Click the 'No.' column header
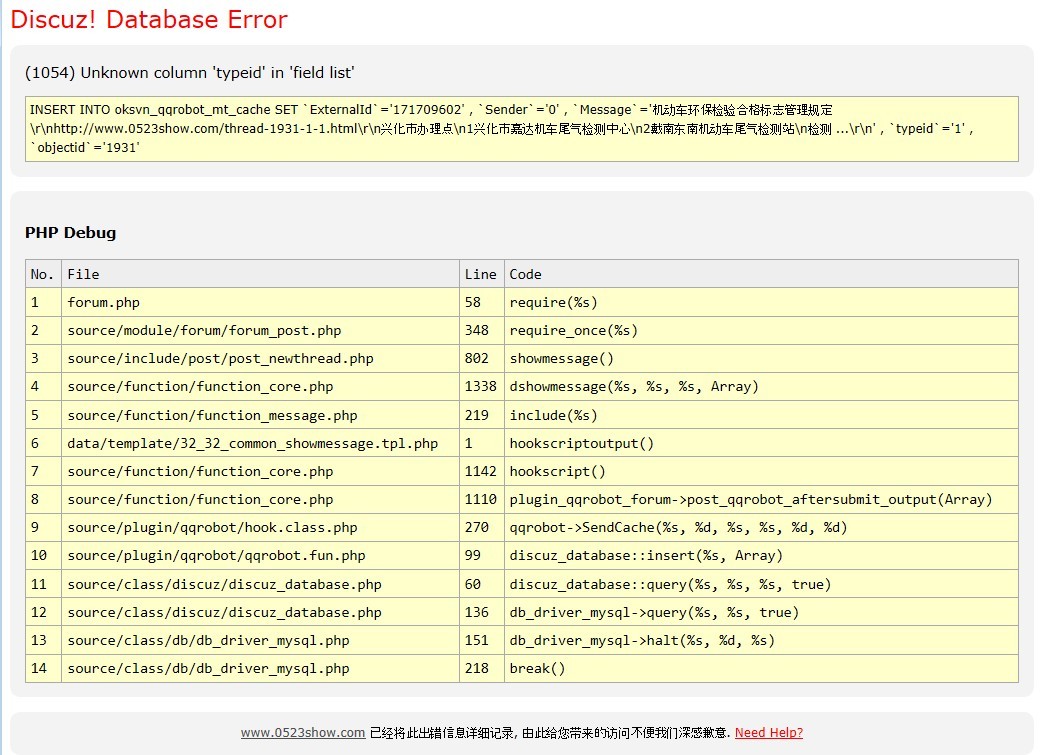The height and width of the screenshot is (755, 1046). [43, 274]
